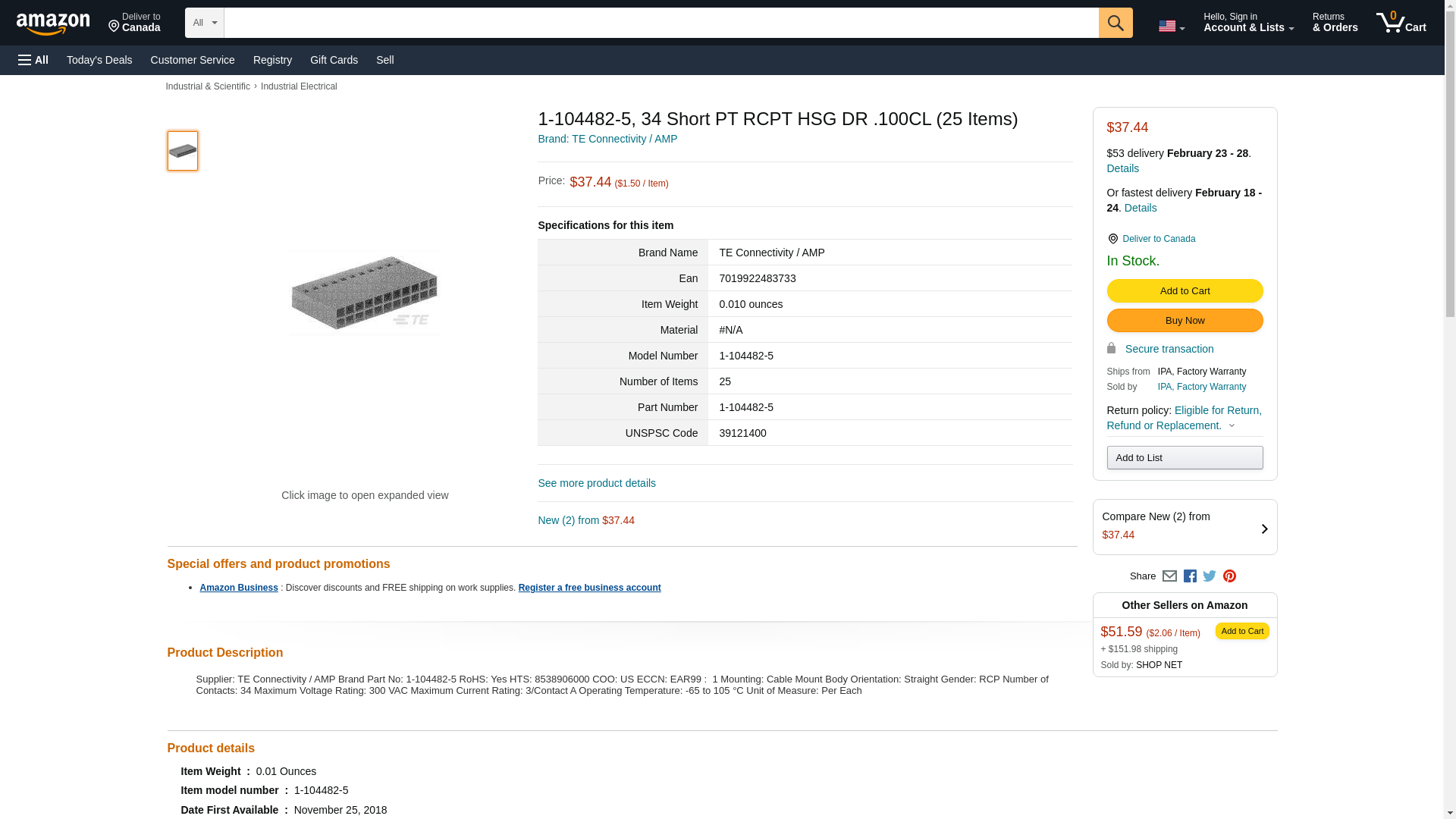Share product via email icon

[x=1169, y=576]
